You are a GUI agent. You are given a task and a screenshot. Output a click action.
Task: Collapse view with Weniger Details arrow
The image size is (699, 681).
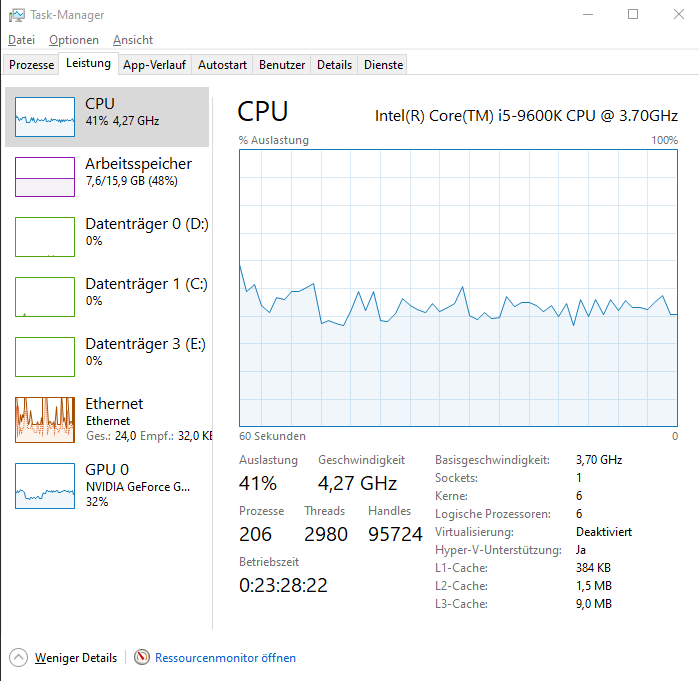point(18,658)
